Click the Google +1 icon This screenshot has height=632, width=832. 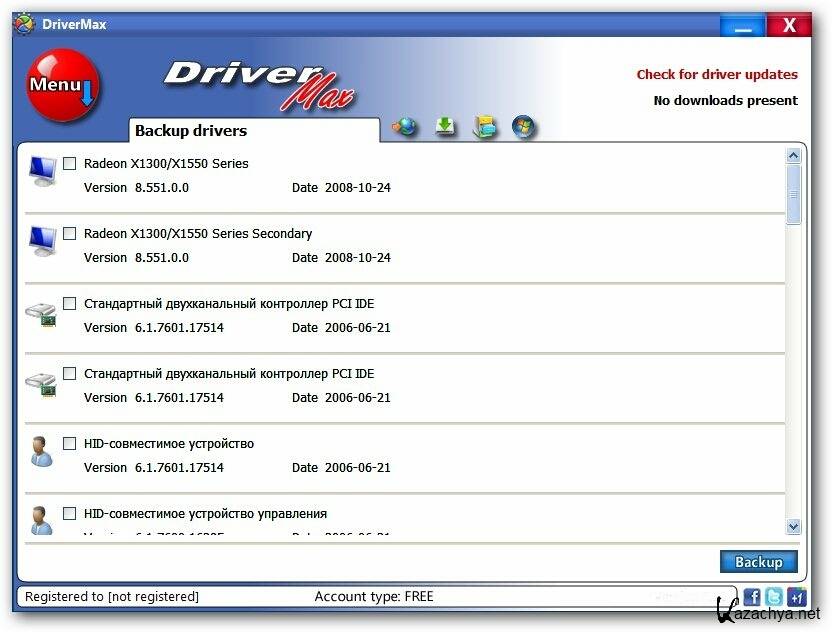[796, 597]
